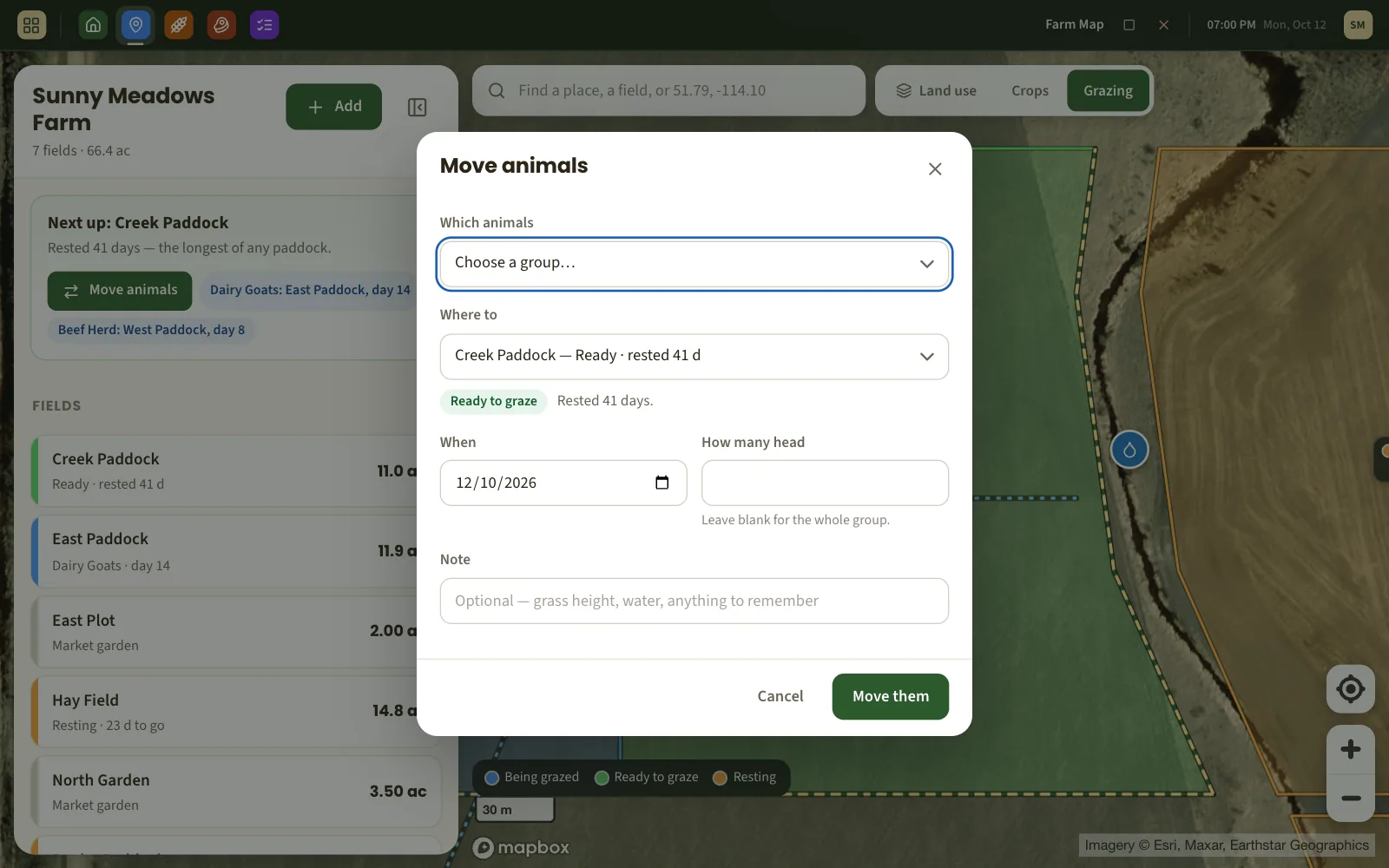Cancel the Move animals dialog
This screenshot has height=868, width=1389.
(x=780, y=696)
